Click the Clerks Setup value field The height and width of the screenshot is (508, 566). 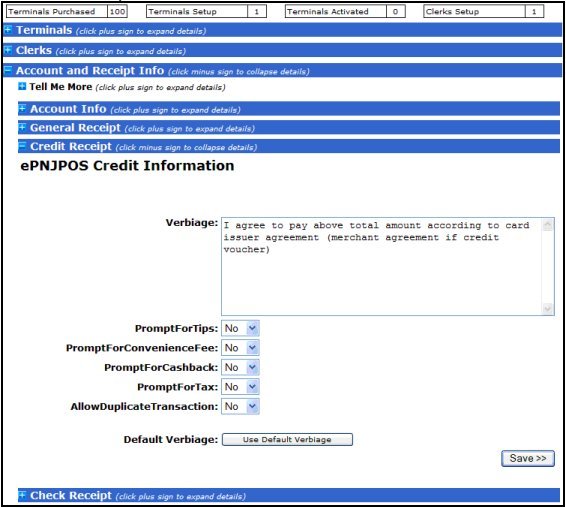click(534, 12)
